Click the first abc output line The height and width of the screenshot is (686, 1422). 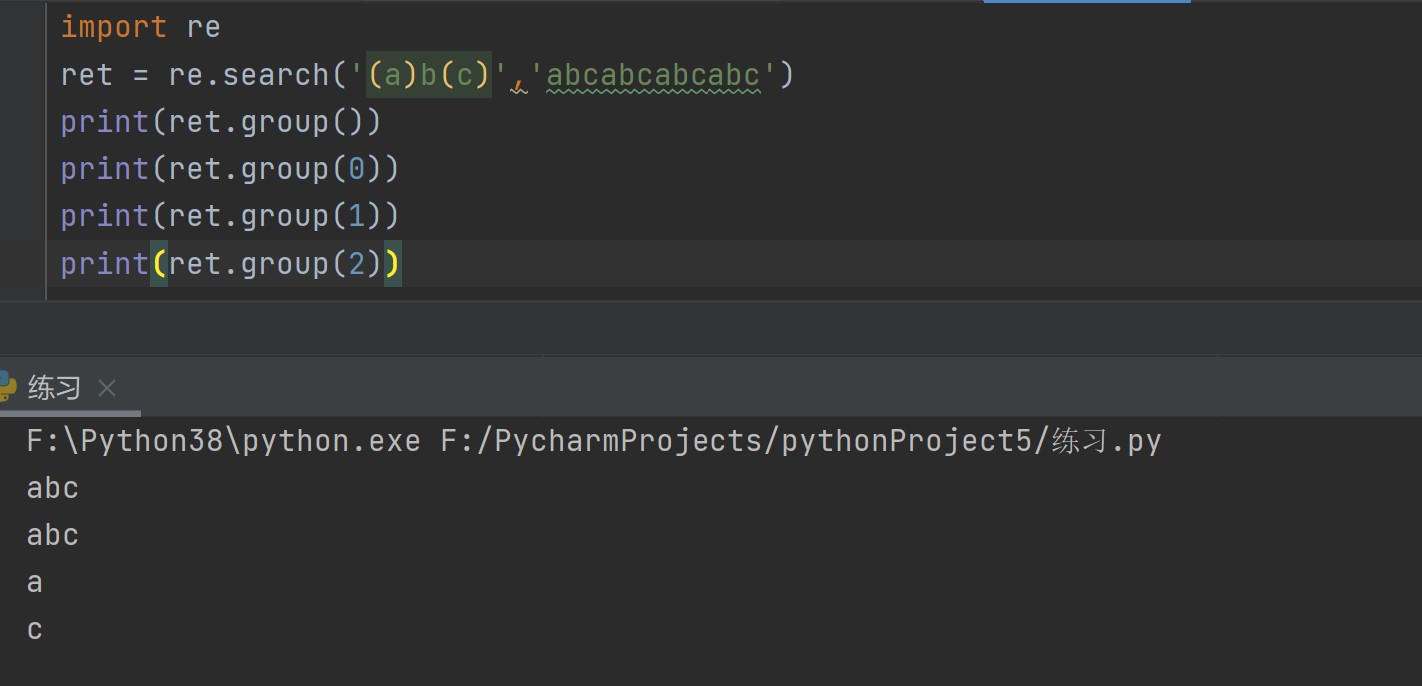[53, 488]
